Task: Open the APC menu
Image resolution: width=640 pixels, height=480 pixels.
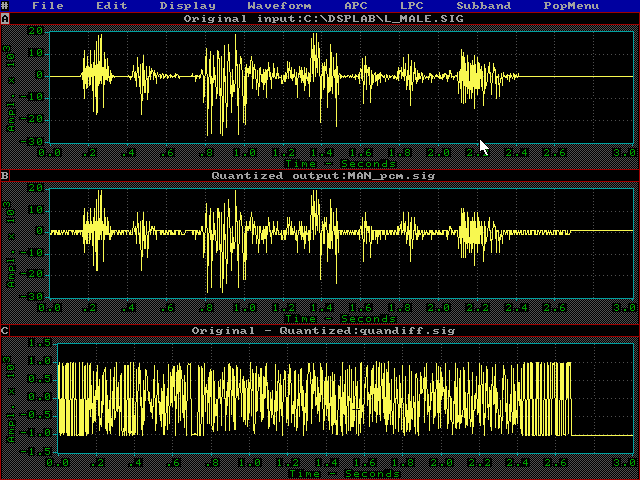Action: coord(356,6)
